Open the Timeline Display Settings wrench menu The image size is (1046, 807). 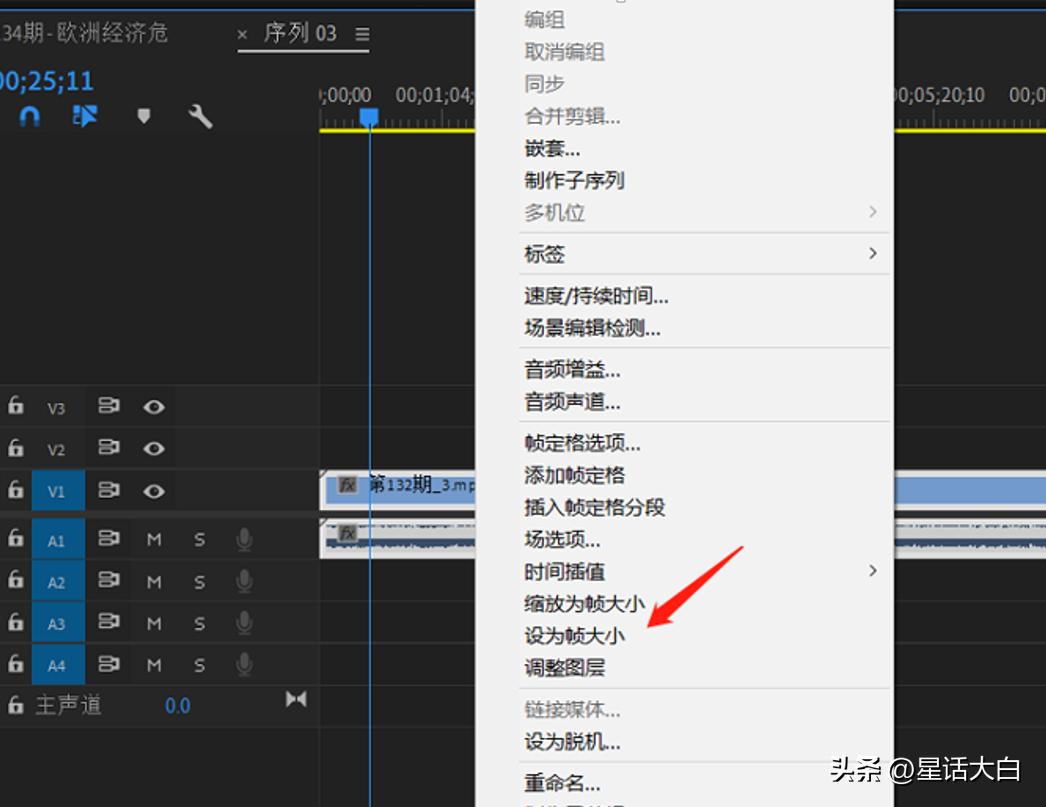click(200, 116)
